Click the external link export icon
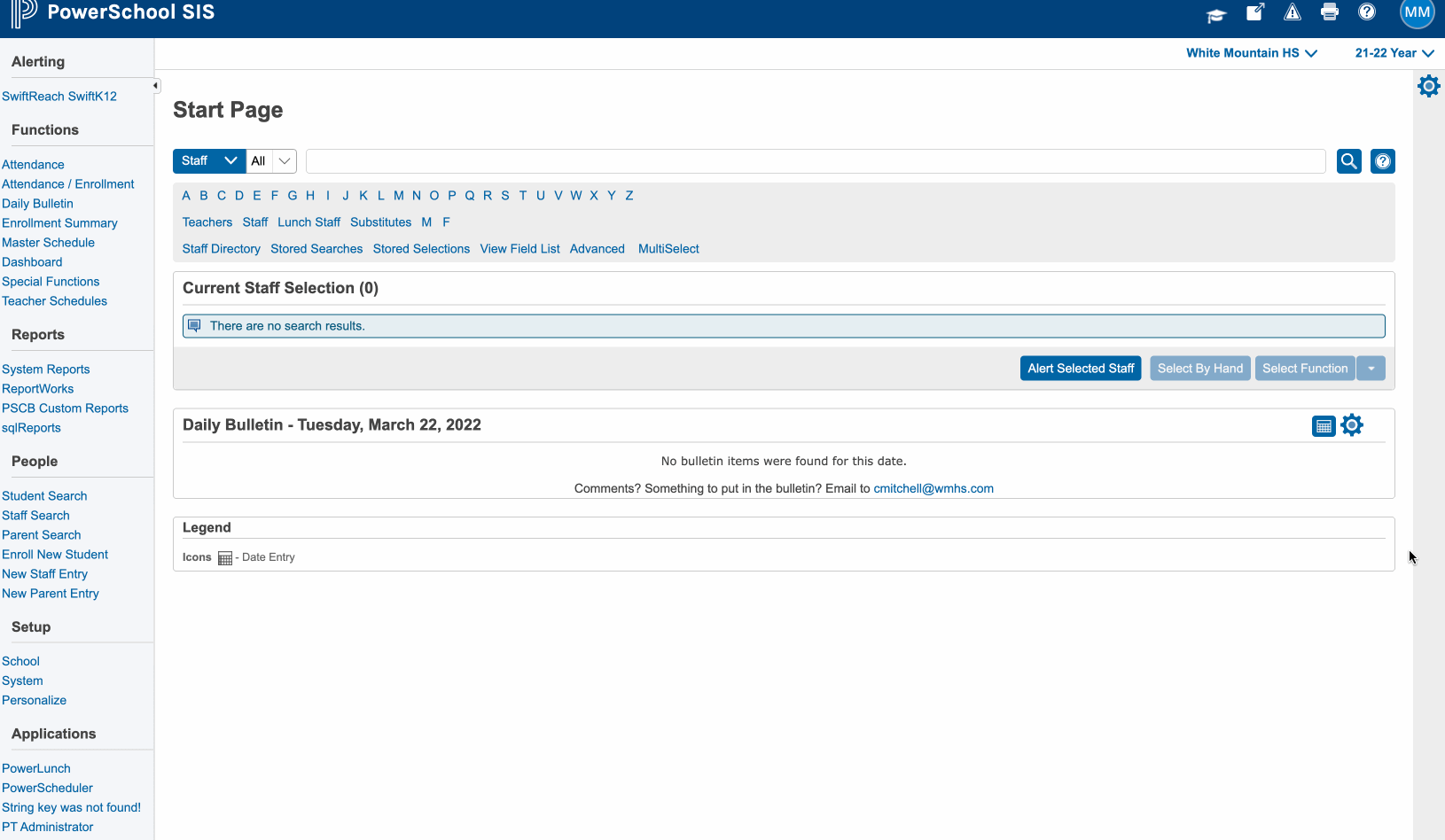1445x840 pixels. (x=1255, y=12)
